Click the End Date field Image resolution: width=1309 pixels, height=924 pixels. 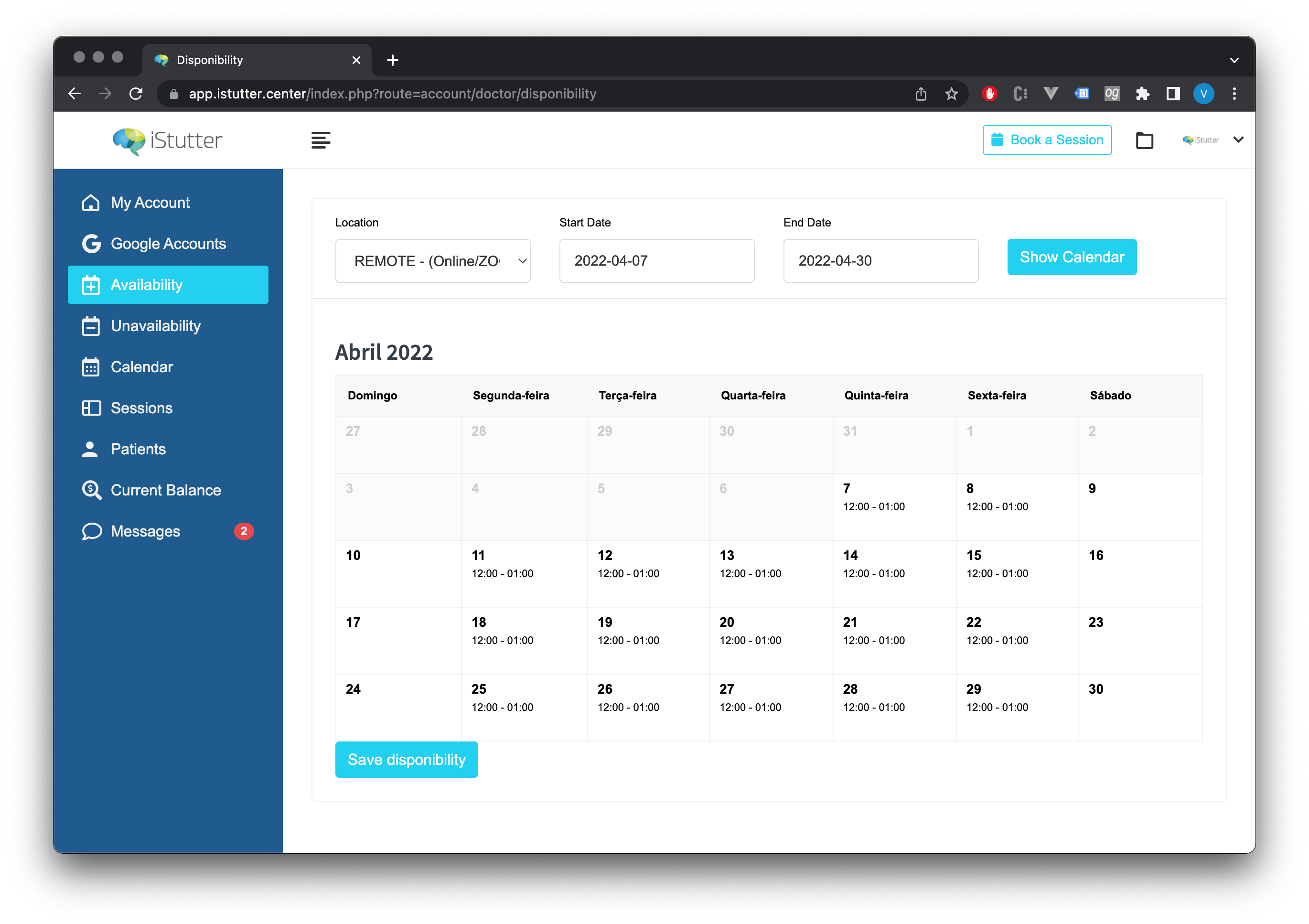pyautogui.click(x=881, y=260)
